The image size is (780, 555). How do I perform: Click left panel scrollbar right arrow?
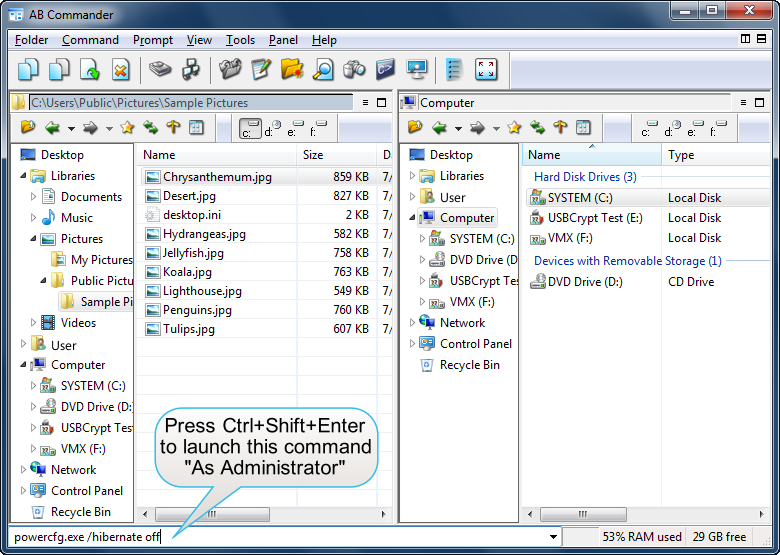click(x=383, y=514)
